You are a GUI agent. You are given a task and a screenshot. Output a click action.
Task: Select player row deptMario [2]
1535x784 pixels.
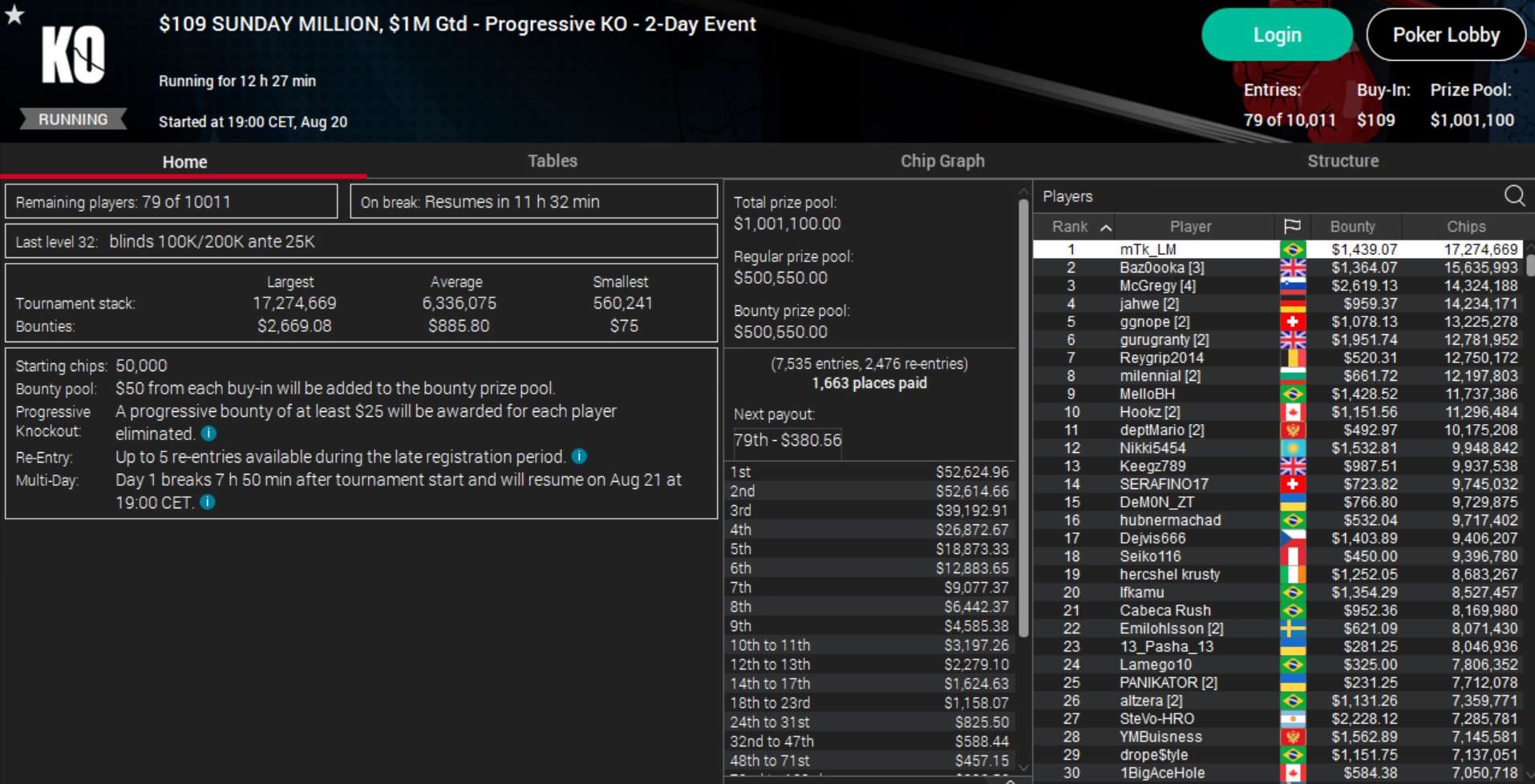tap(1279, 430)
